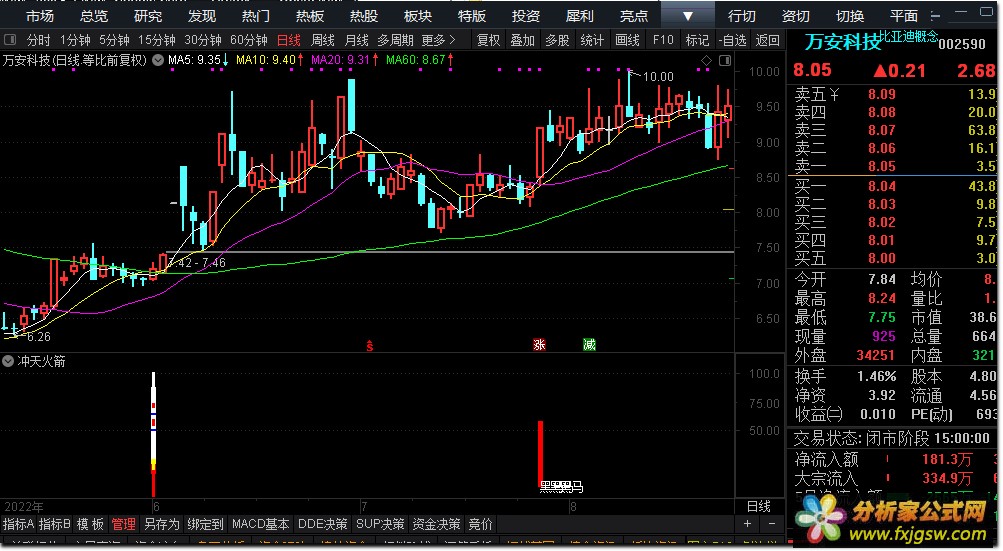The width and height of the screenshot is (1003, 551).
Task: Click the 平面 top-bar button
Action: coord(903,16)
